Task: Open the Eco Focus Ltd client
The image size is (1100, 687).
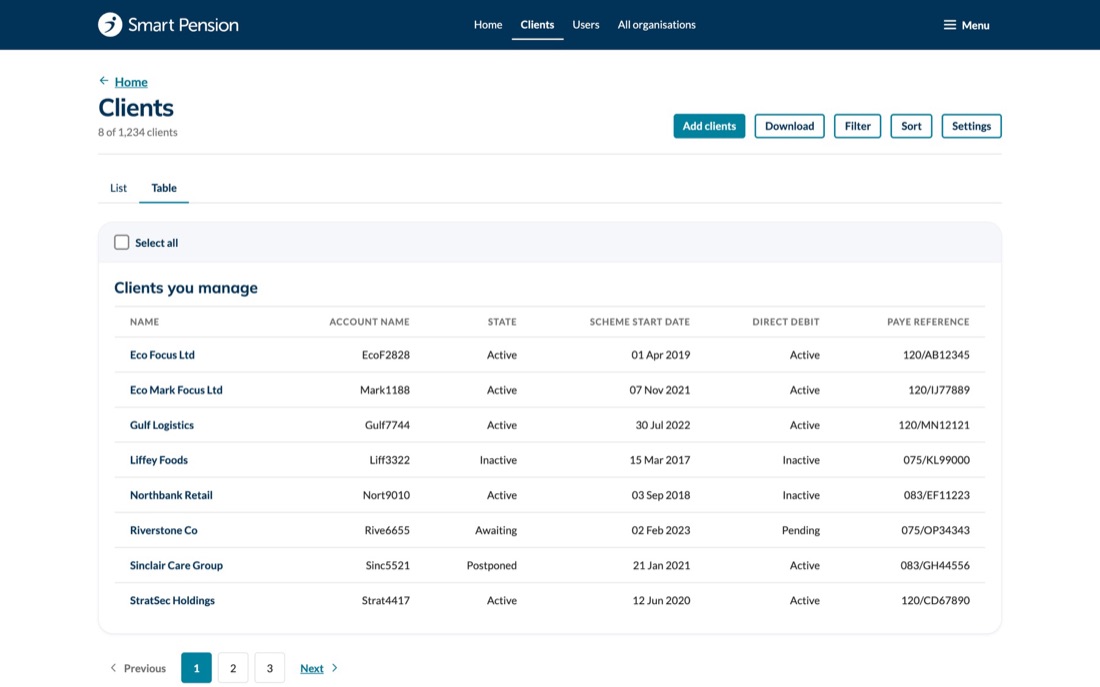Action: click(162, 355)
